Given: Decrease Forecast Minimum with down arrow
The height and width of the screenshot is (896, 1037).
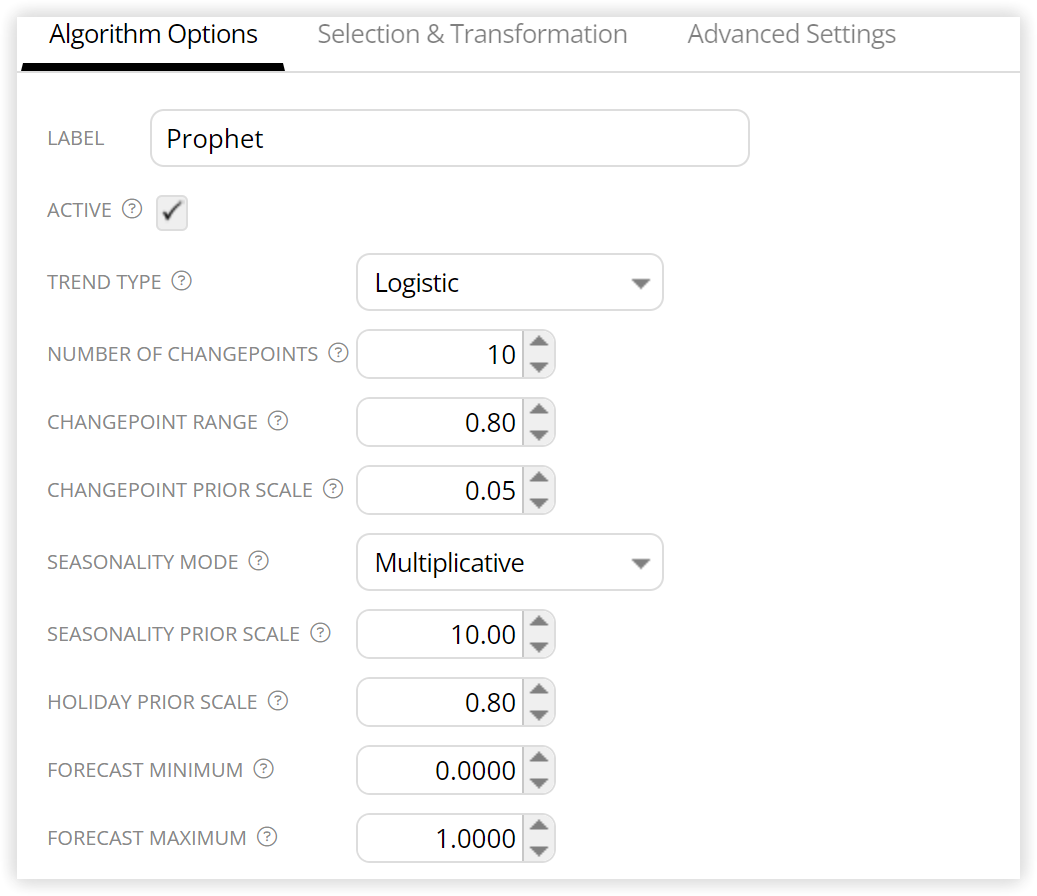Looking at the screenshot, I should coord(539,783).
